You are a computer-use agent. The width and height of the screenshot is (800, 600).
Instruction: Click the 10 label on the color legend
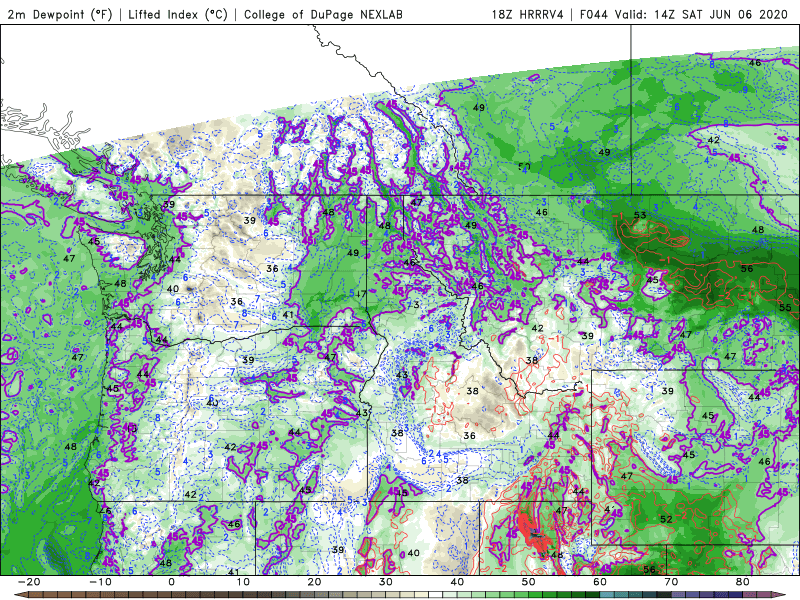click(x=243, y=582)
